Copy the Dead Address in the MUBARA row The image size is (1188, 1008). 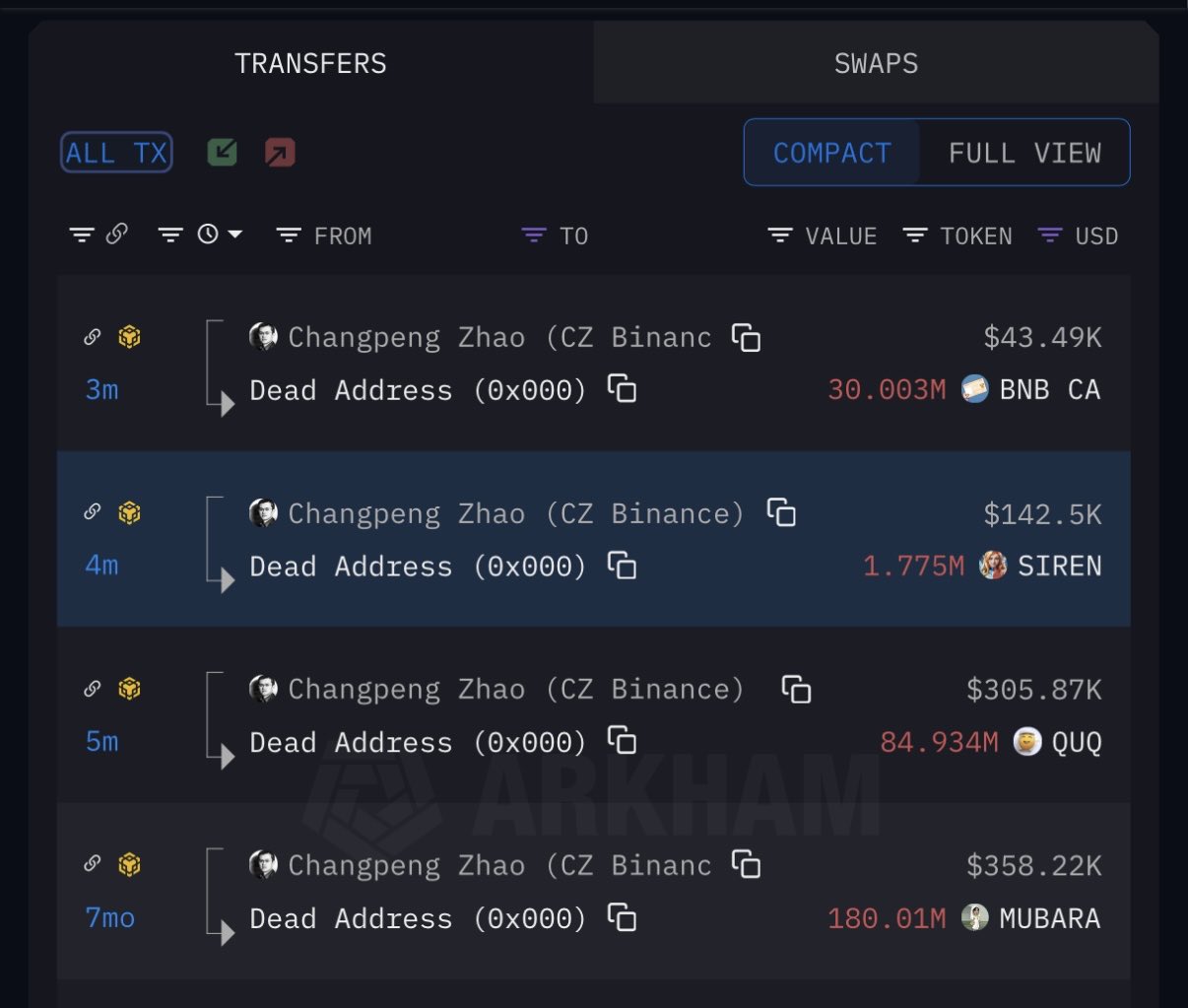pos(622,917)
